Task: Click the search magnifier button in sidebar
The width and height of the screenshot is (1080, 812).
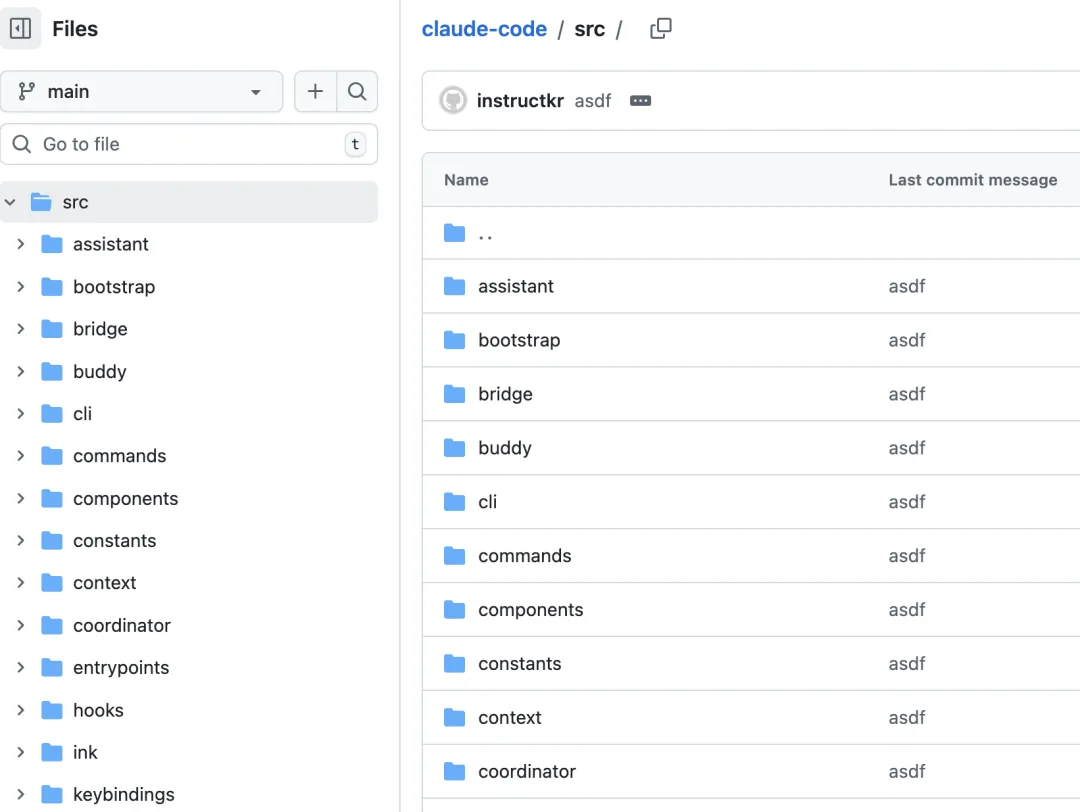Action: (x=357, y=92)
